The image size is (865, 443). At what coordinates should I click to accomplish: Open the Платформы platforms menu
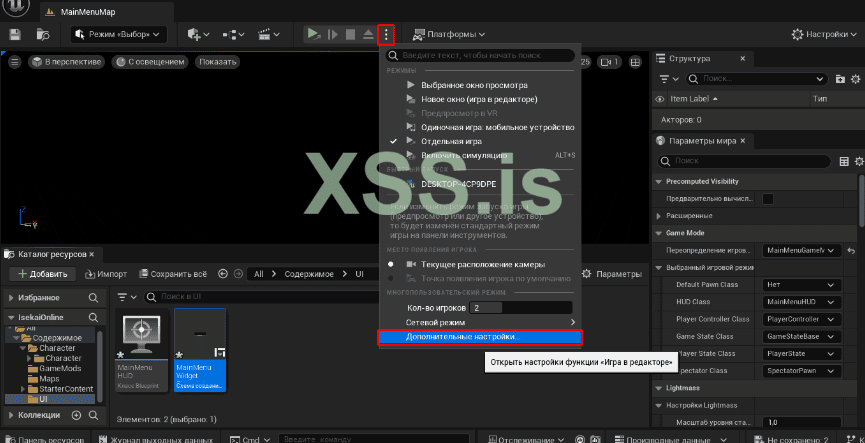449,34
